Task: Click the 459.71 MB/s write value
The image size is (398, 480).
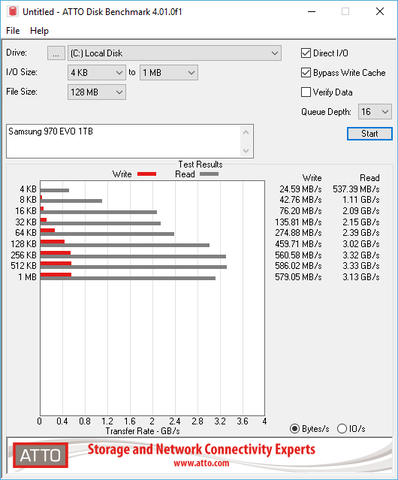Action: click(298, 244)
